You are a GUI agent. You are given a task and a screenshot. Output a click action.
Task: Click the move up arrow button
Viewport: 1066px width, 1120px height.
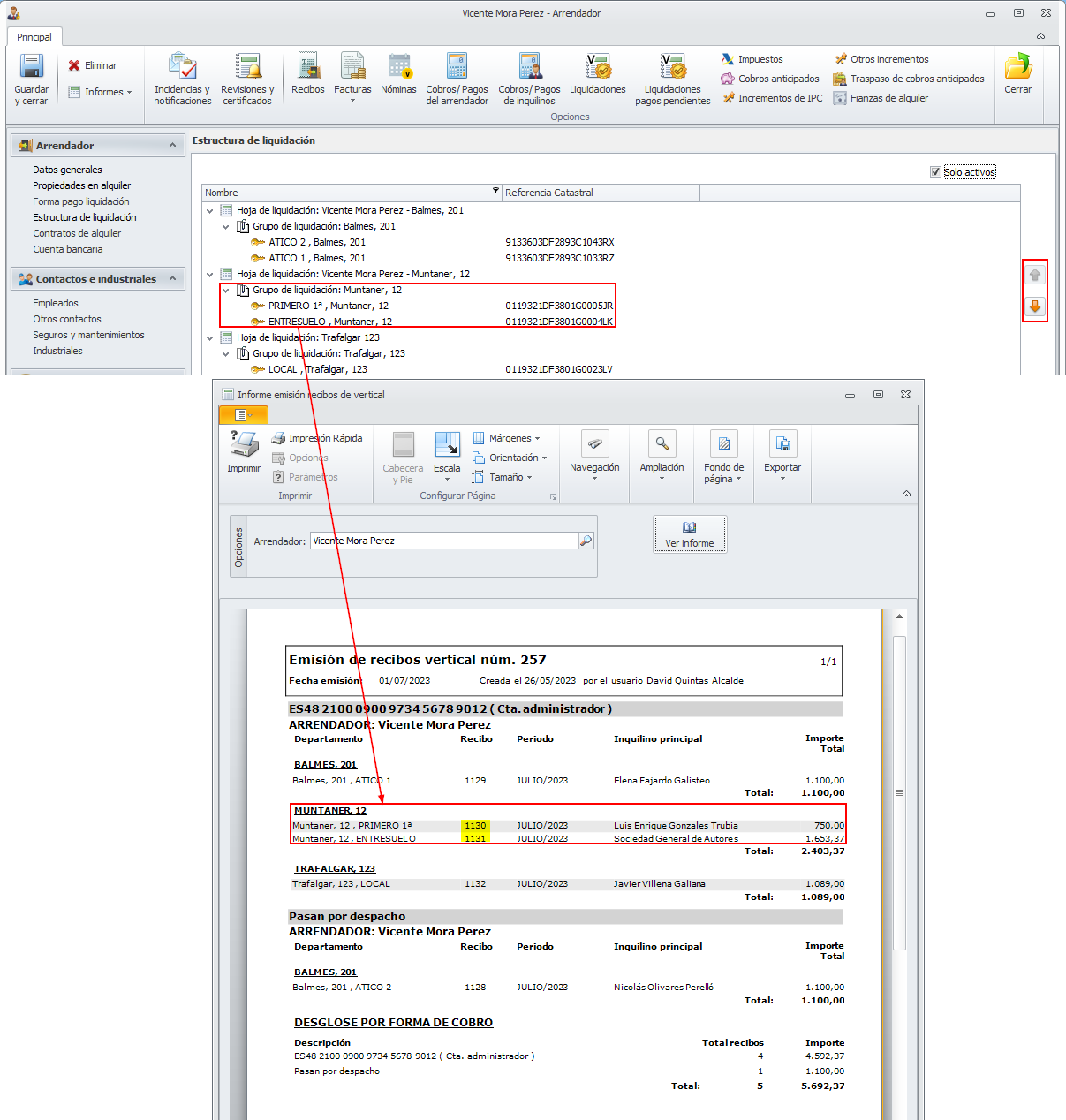(x=1035, y=275)
